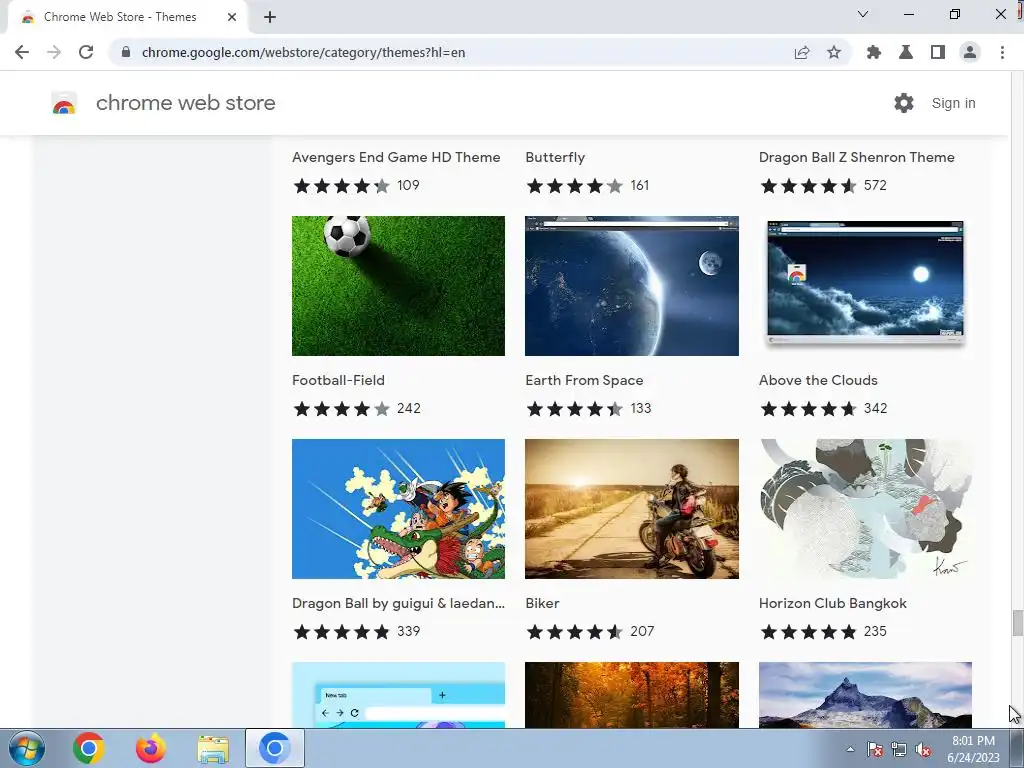
Task: Open Chrome three-dot menu
Action: pos(1002,52)
